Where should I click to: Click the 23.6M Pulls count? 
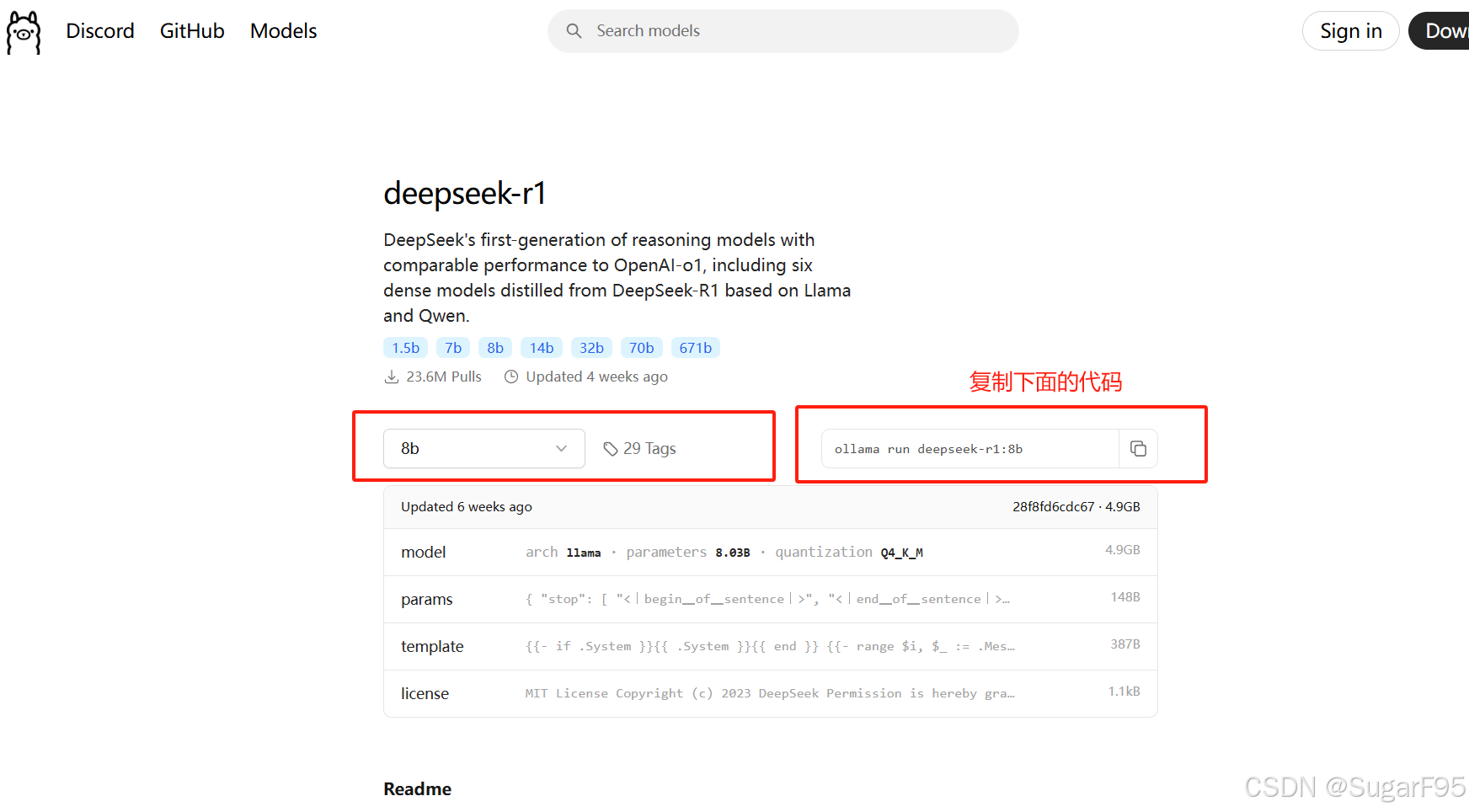444,377
